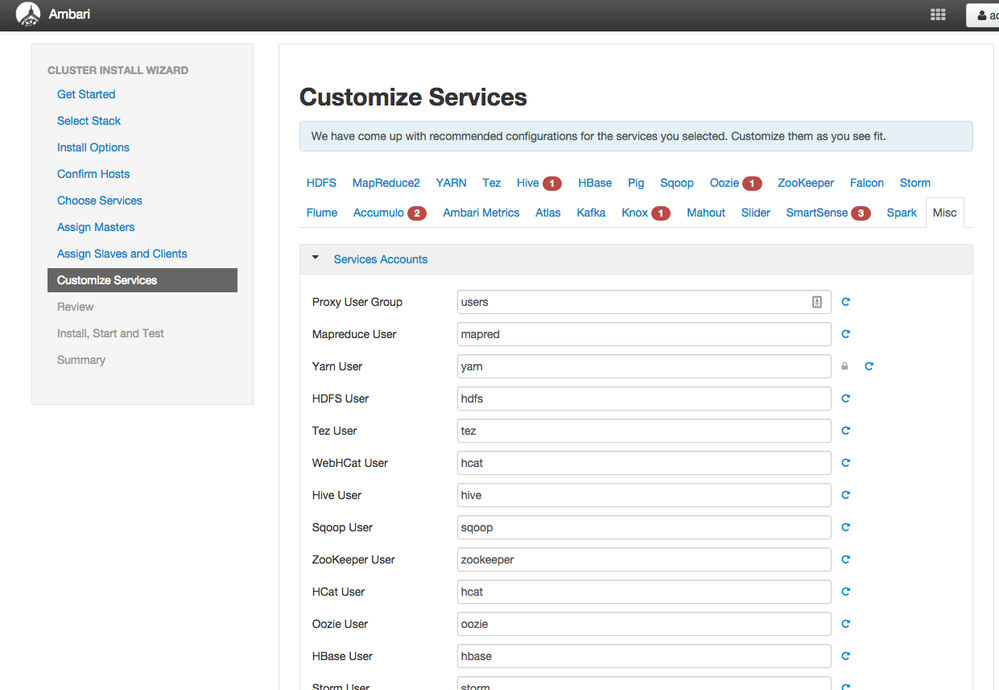Reset the HDFS User field

tap(845, 398)
